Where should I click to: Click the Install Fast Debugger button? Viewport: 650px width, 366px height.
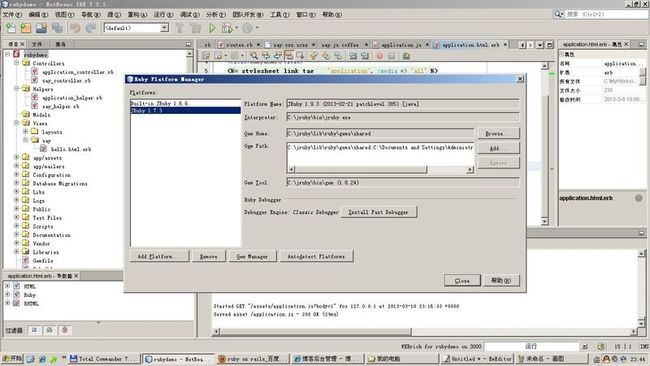pyautogui.click(x=378, y=212)
